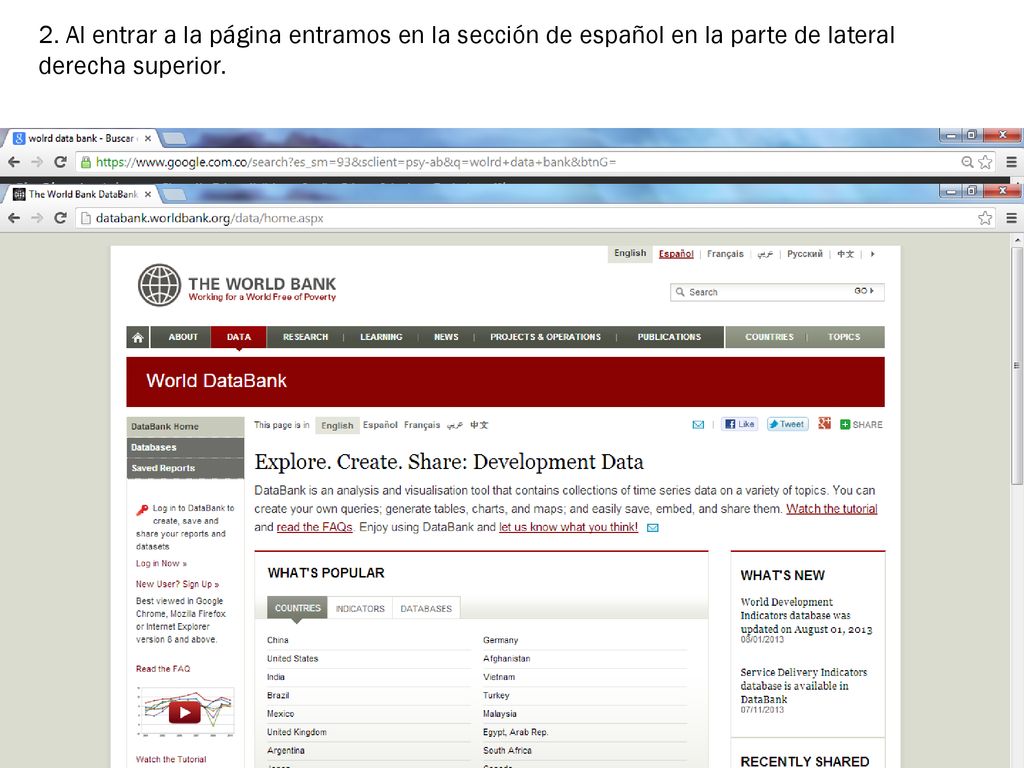Click the Google Plus share icon
This screenshot has height=768, width=1024.
tap(824, 424)
